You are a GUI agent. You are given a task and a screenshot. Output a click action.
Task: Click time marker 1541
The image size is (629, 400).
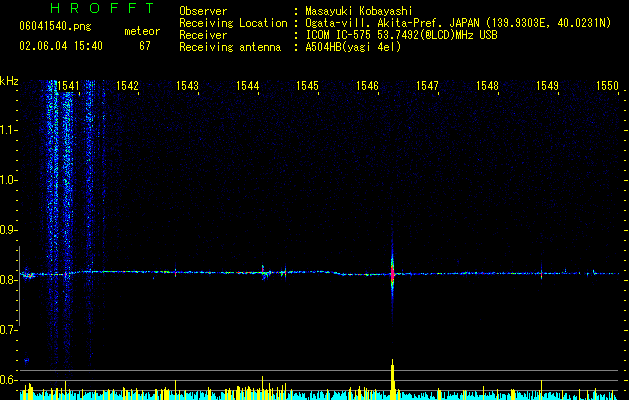tap(68, 86)
